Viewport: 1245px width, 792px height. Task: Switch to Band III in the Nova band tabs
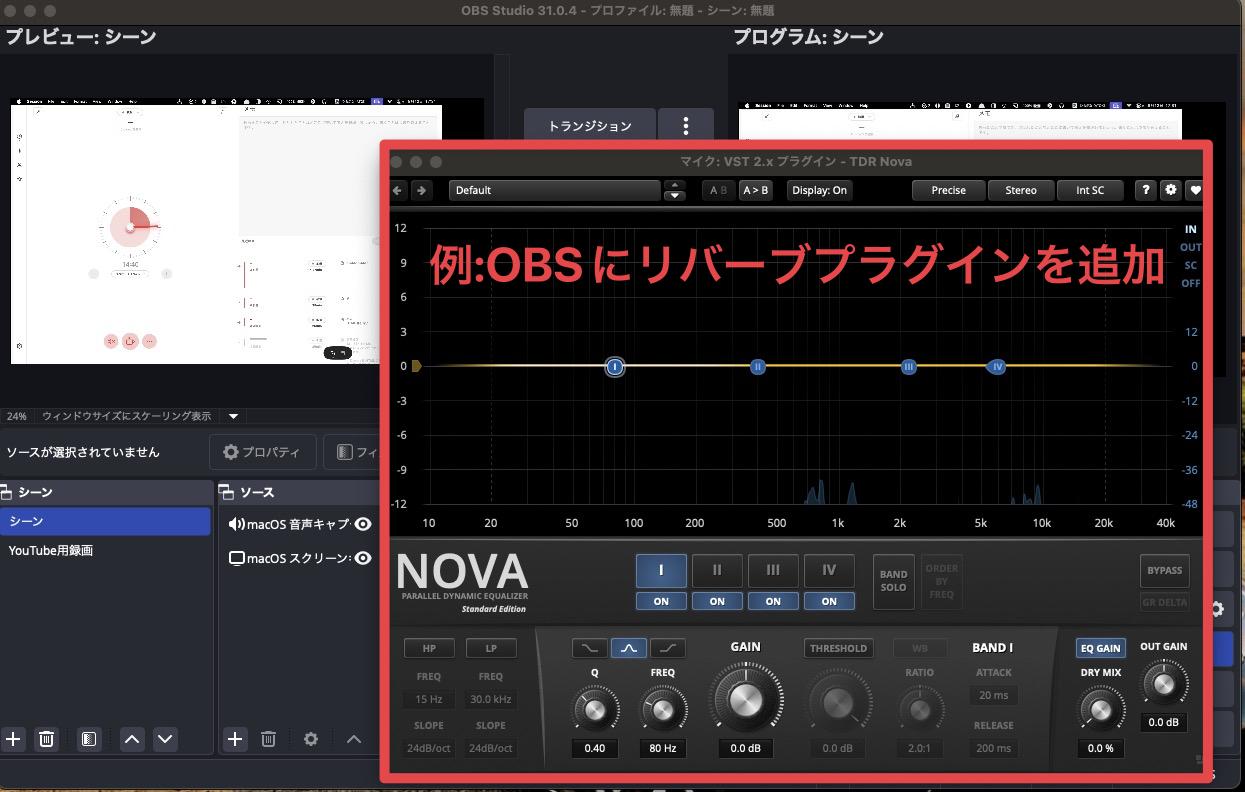773,570
